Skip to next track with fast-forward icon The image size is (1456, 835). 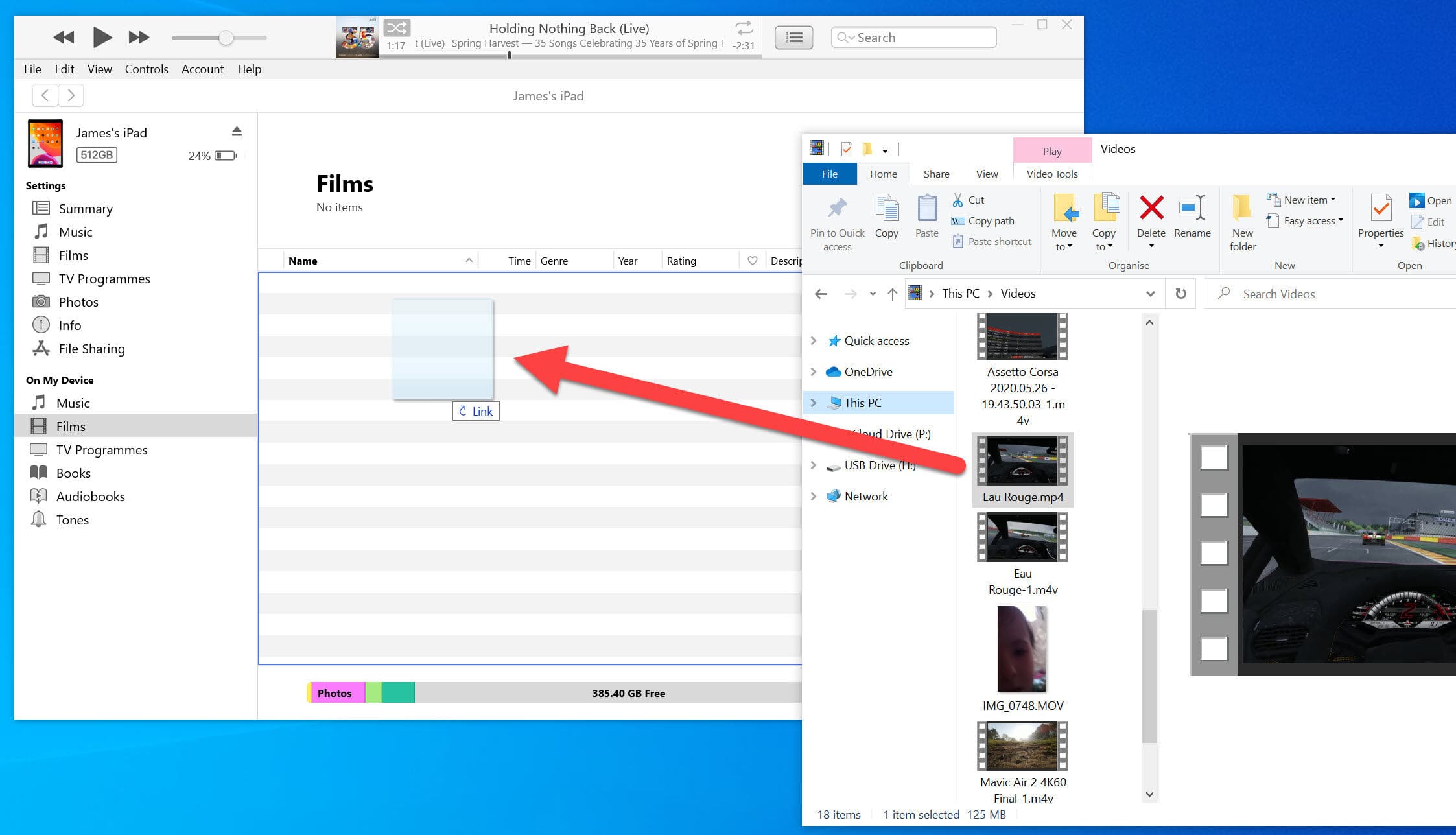pyautogui.click(x=139, y=38)
